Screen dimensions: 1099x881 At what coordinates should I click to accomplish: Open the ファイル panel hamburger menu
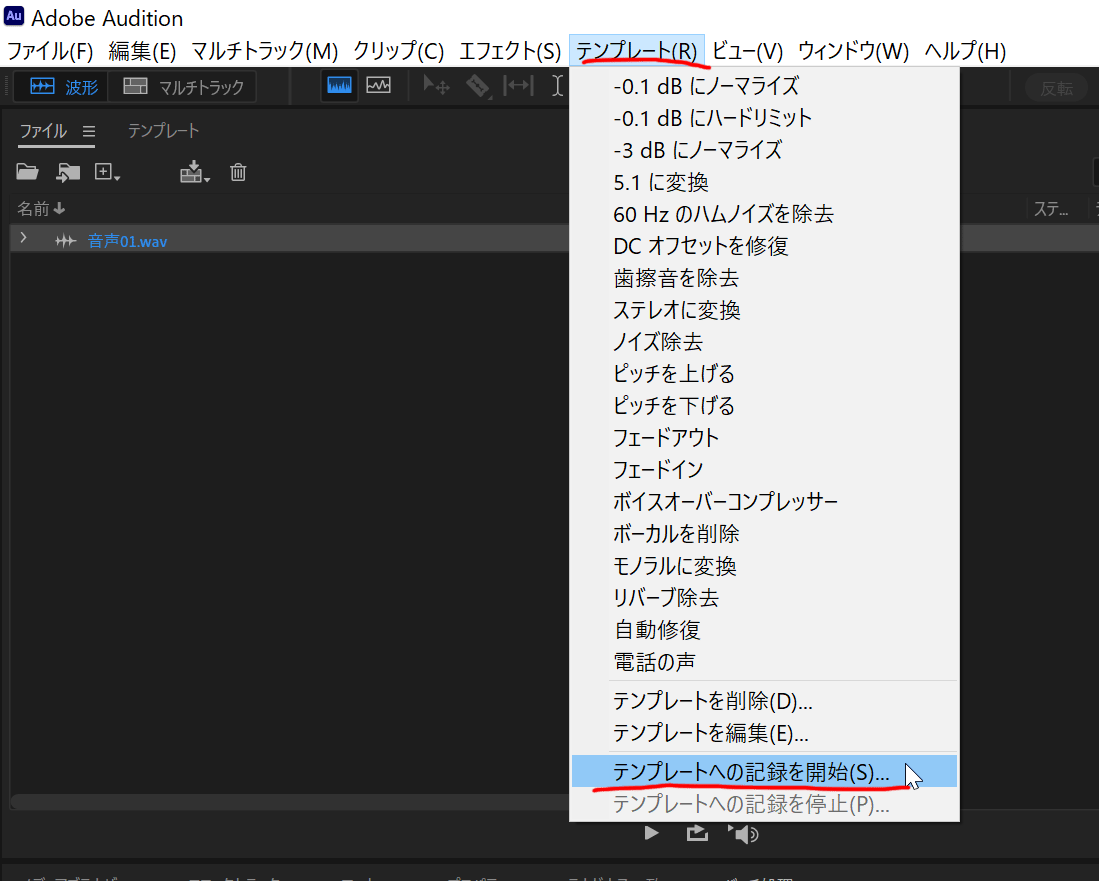pyautogui.click(x=89, y=130)
